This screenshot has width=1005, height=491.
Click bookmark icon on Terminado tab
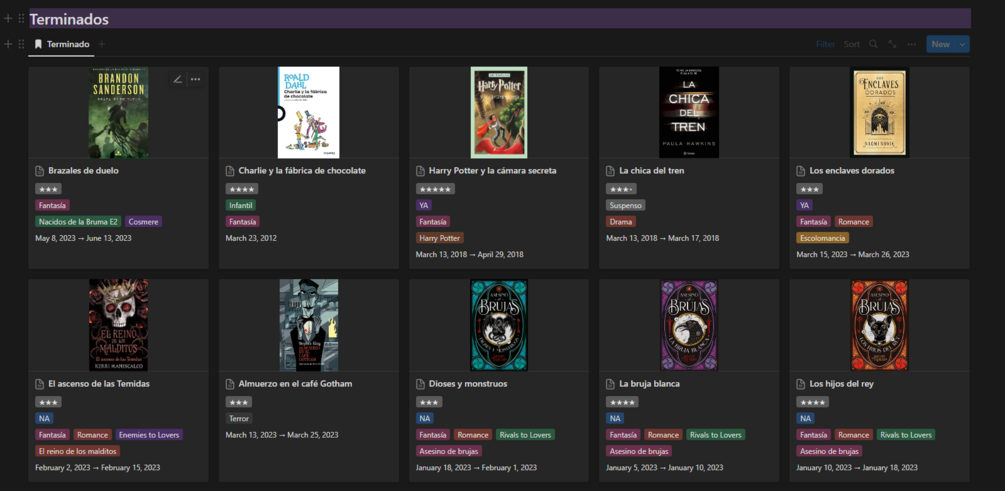38,44
